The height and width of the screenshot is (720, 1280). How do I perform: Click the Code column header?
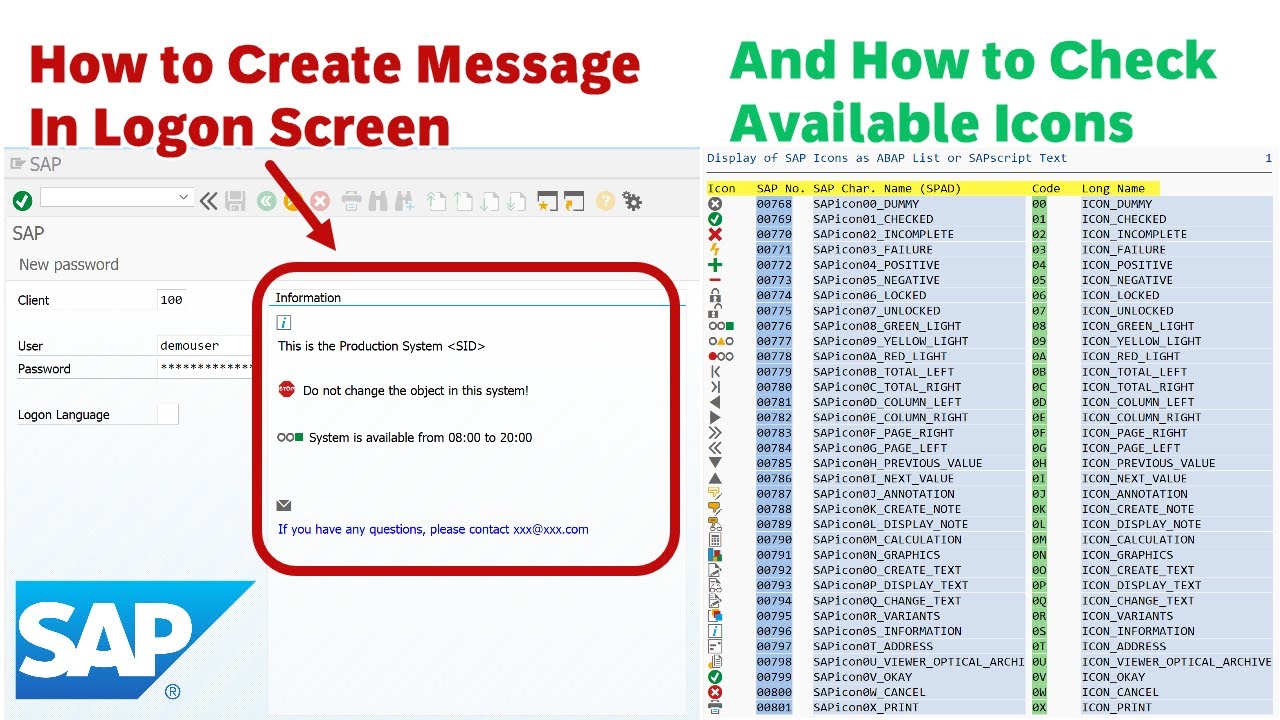click(x=1046, y=188)
